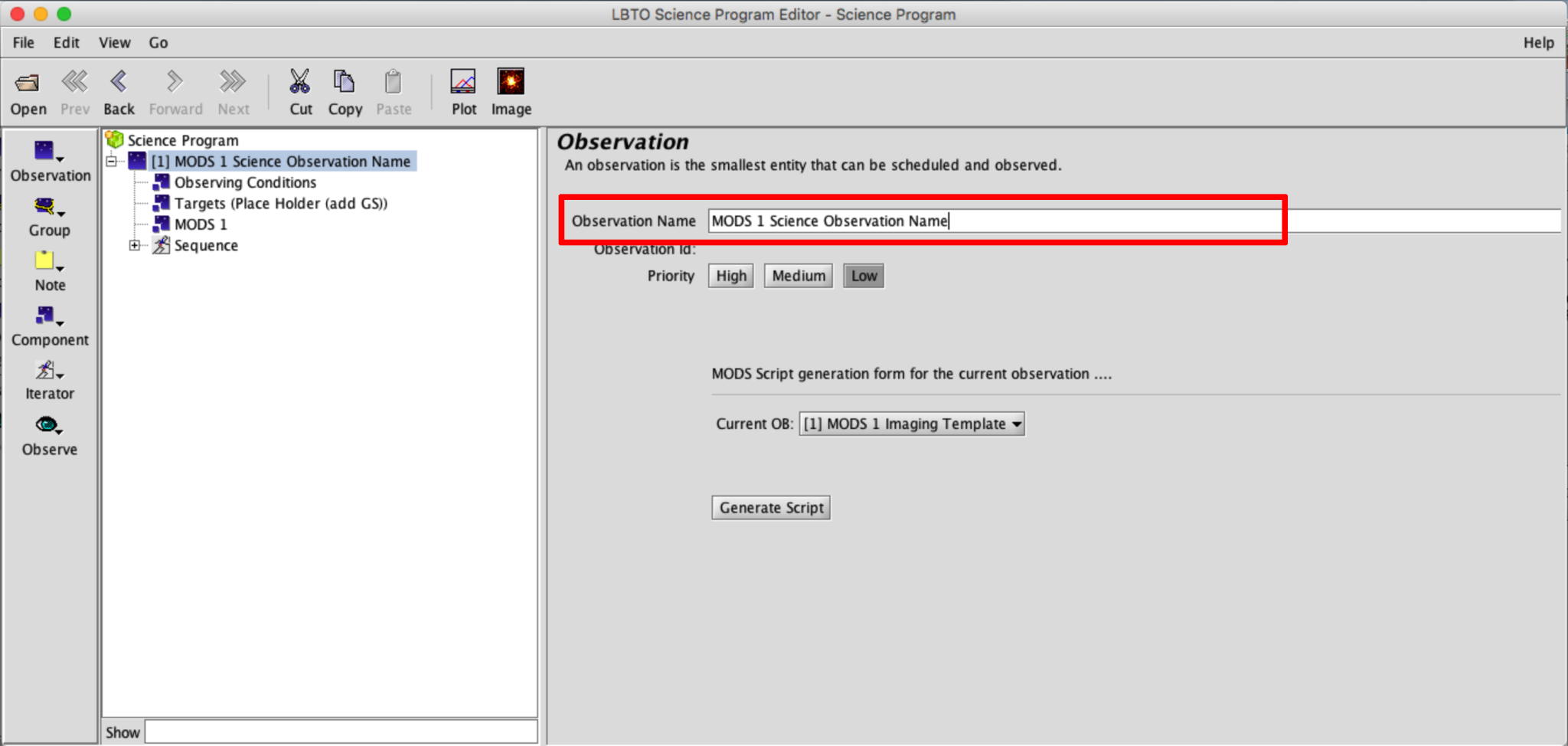Click the Paste clipboard icon
This screenshot has width=1568, height=746.
click(393, 81)
